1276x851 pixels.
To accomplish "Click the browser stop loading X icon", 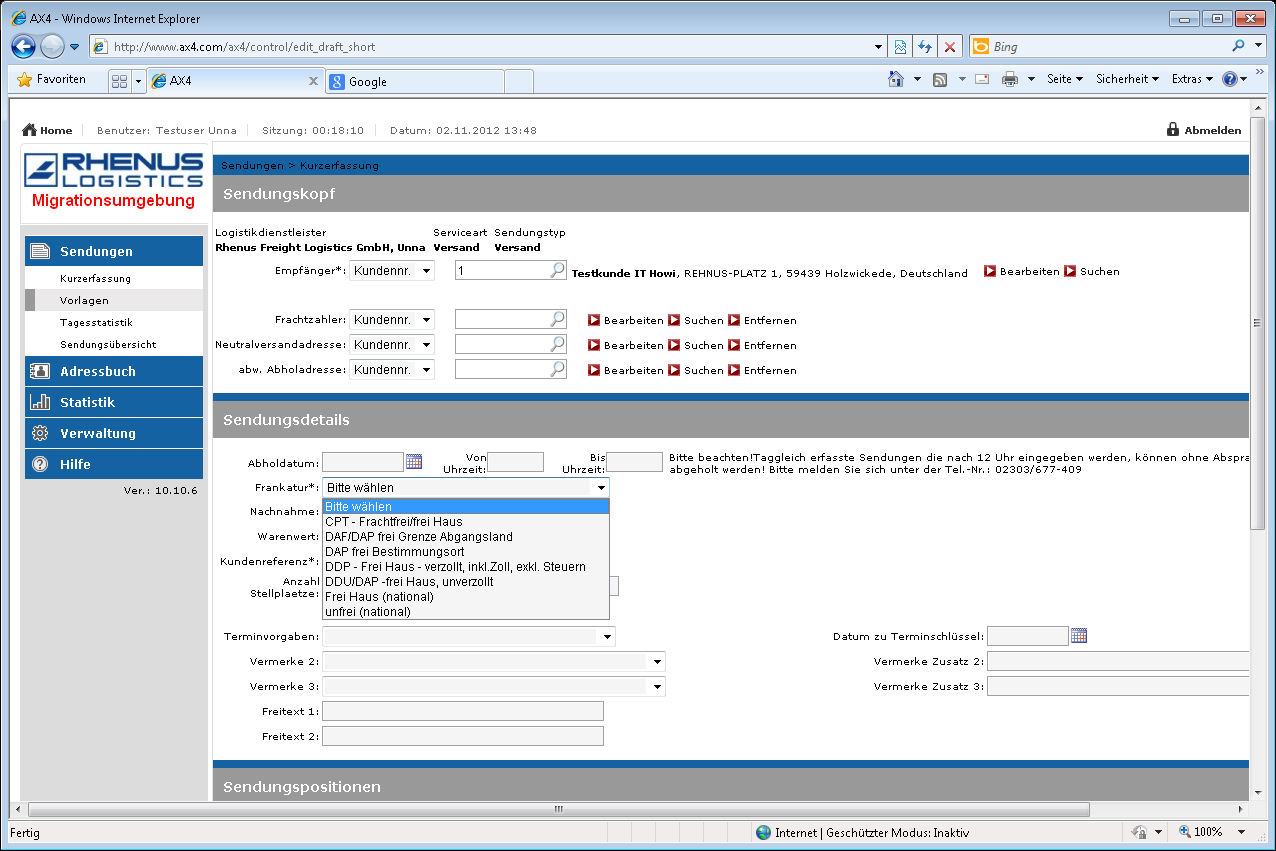I will point(950,47).
